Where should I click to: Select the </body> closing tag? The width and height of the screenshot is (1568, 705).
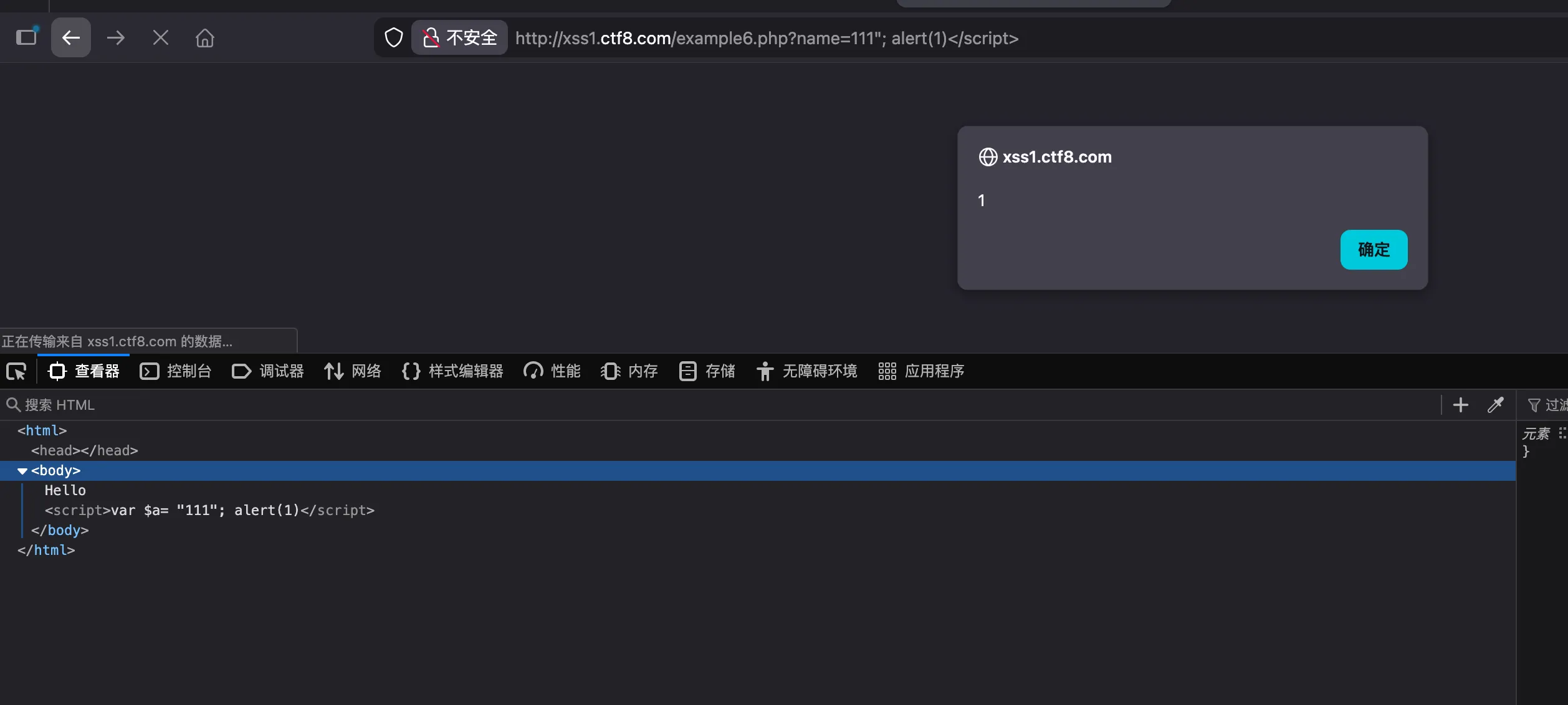(60, 530)
